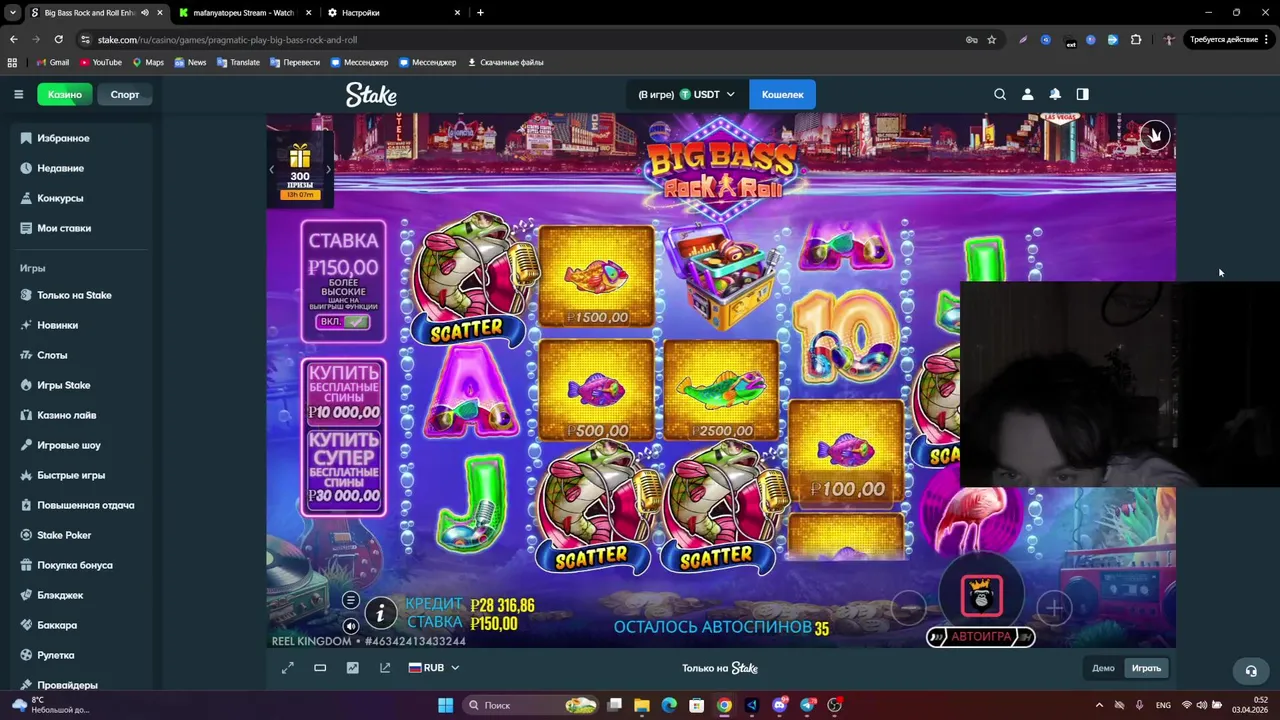1280x720 pixels.
Task: Open Microsoft Edge from taskbar
Action: pyautogui.click(x=669, y=705)
